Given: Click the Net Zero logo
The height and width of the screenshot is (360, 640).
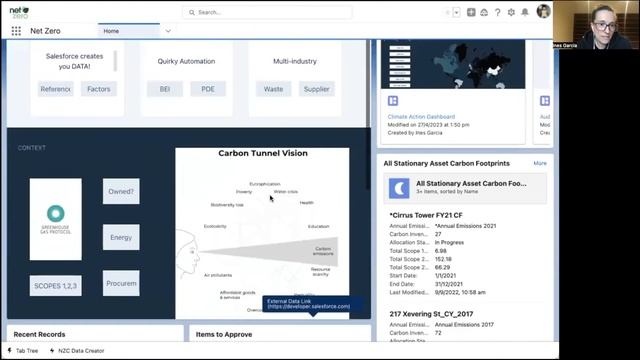Looking at the screenshot, I should point(19,12).
